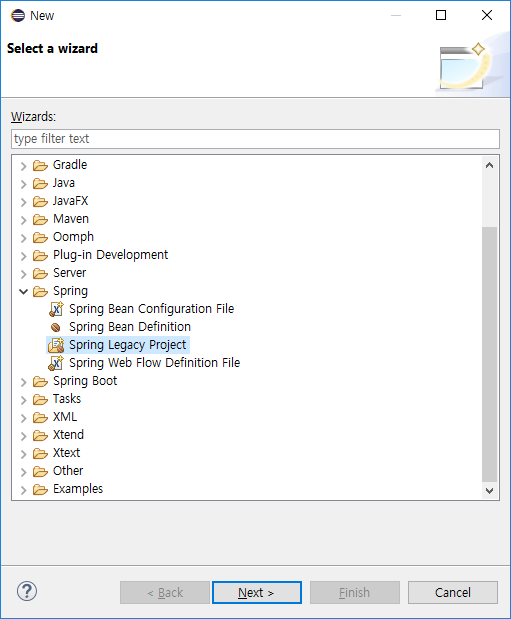Click the Next button
This screenshot has height=619, width=511.
(x=257, y=592)
